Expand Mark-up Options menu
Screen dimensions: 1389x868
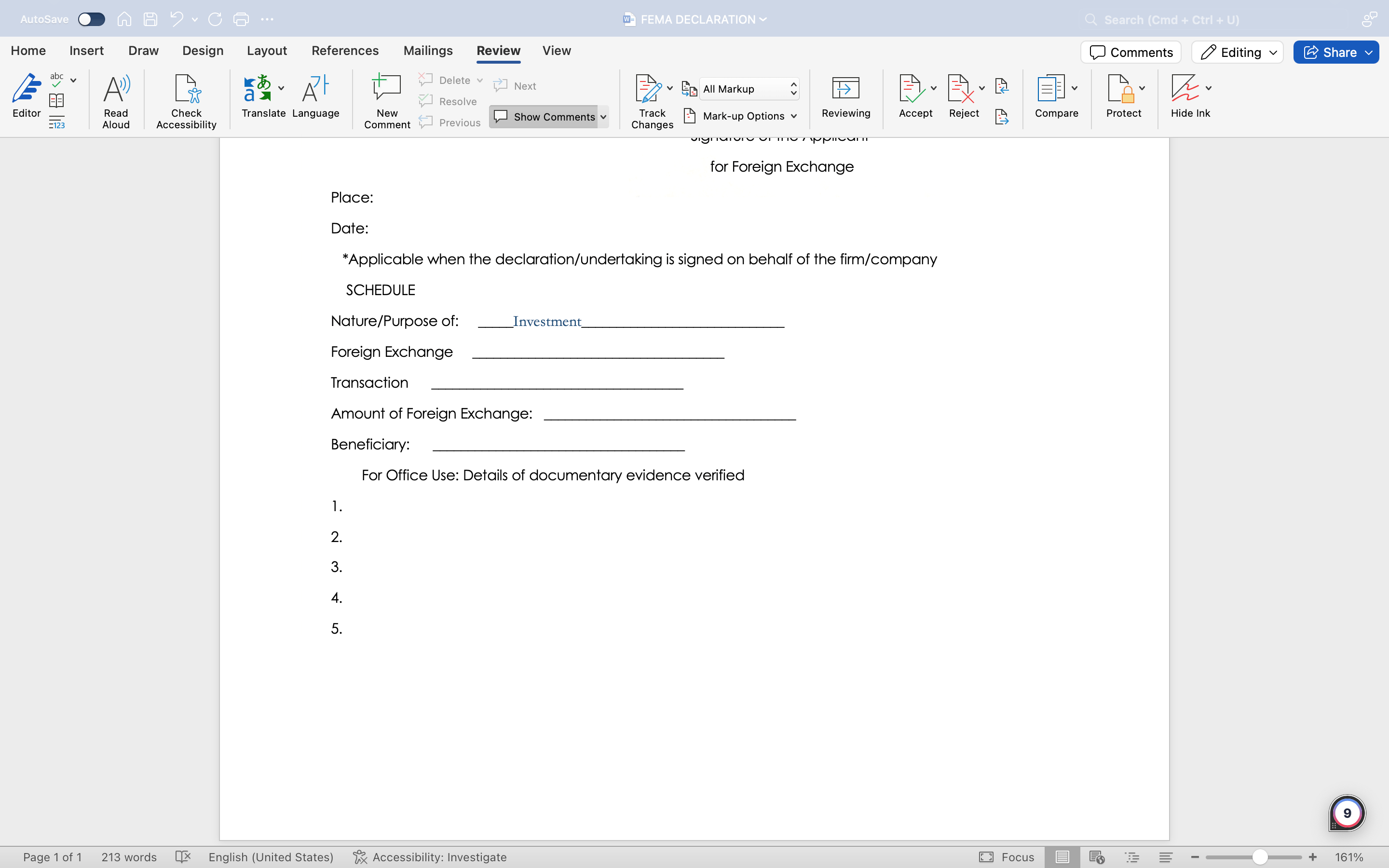(x=743, y=116)
